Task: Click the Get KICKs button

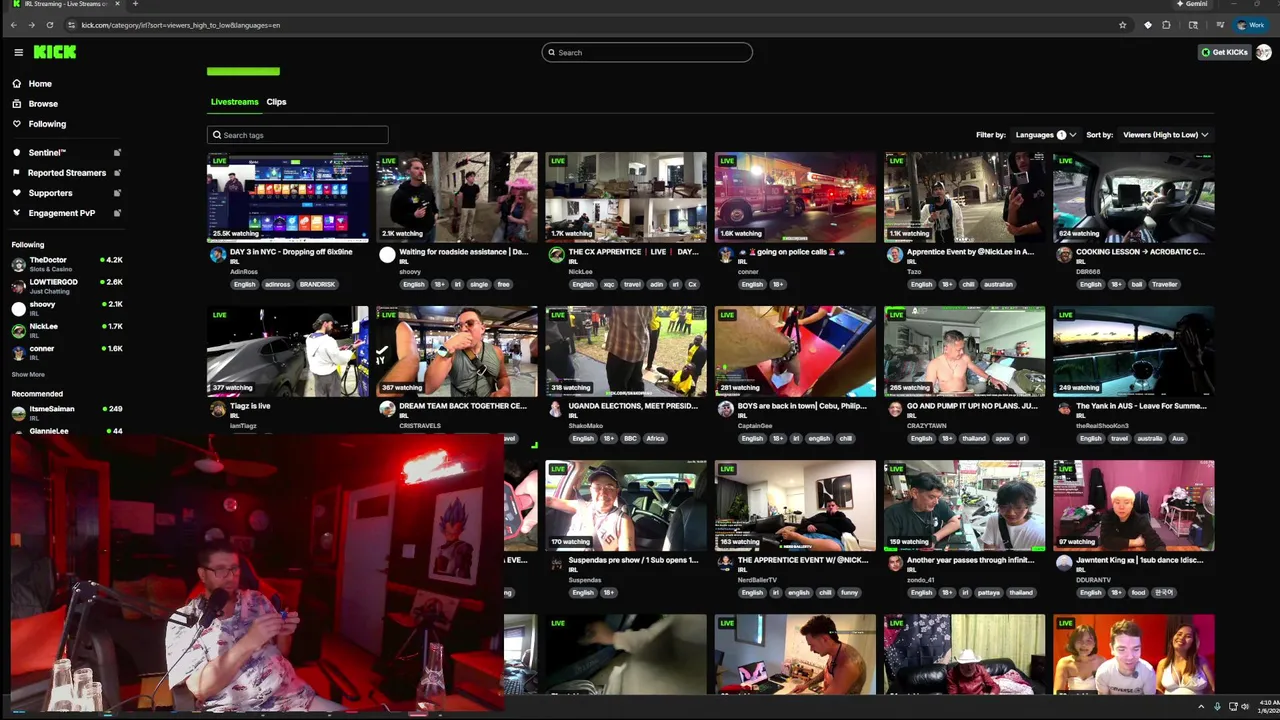Action: (1224, 52)
